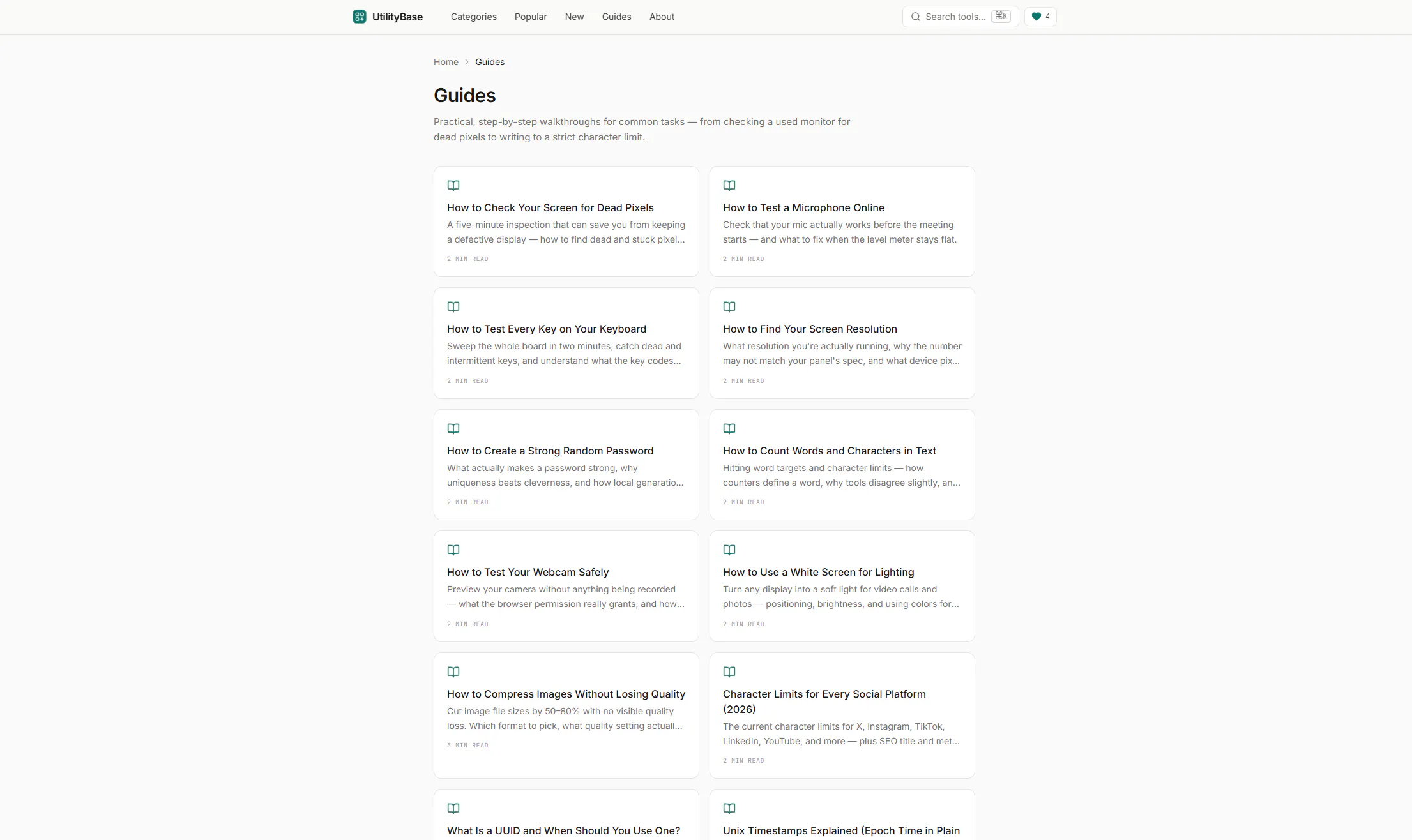Click the magnifier icon in search box
Viewport: 1412px width, 840px height.
point(916,17)
